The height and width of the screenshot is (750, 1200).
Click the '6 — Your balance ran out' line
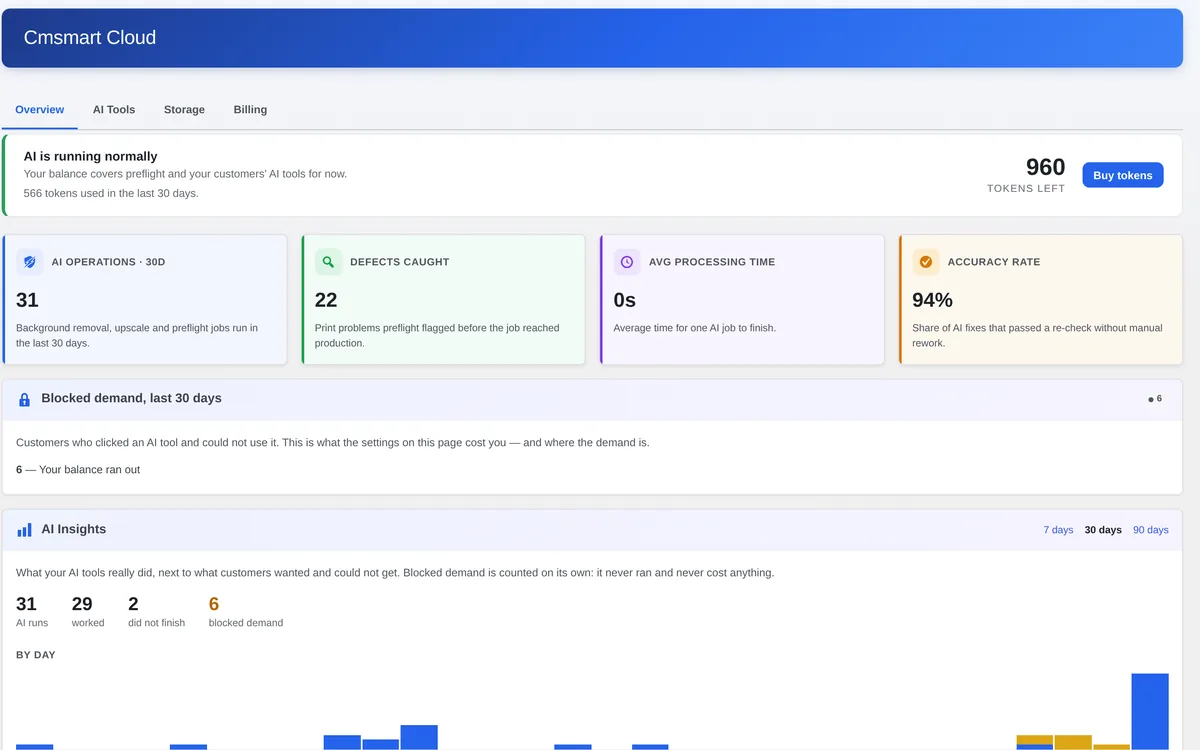(x=78, y=470)
